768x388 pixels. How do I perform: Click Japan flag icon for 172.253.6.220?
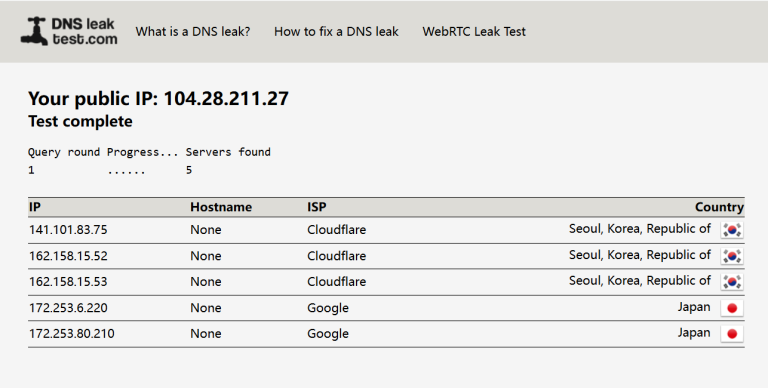point(732,308)
